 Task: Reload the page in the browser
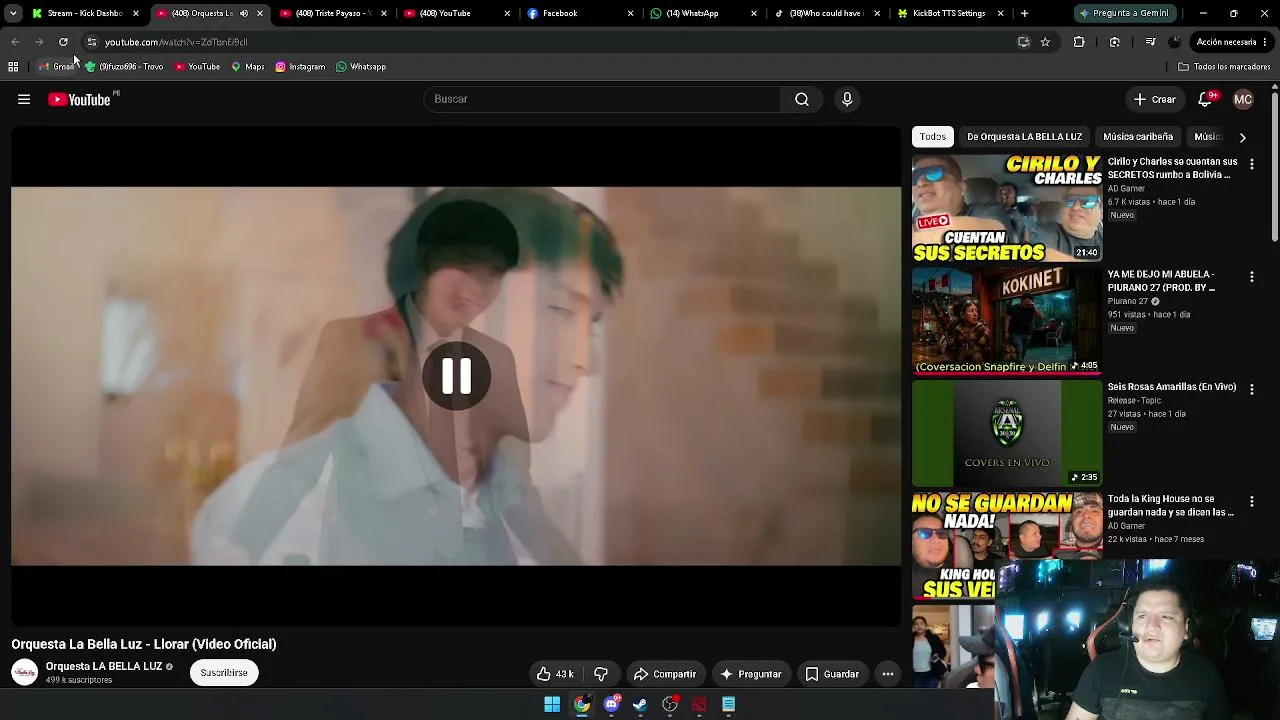click(x=63, y=42)
